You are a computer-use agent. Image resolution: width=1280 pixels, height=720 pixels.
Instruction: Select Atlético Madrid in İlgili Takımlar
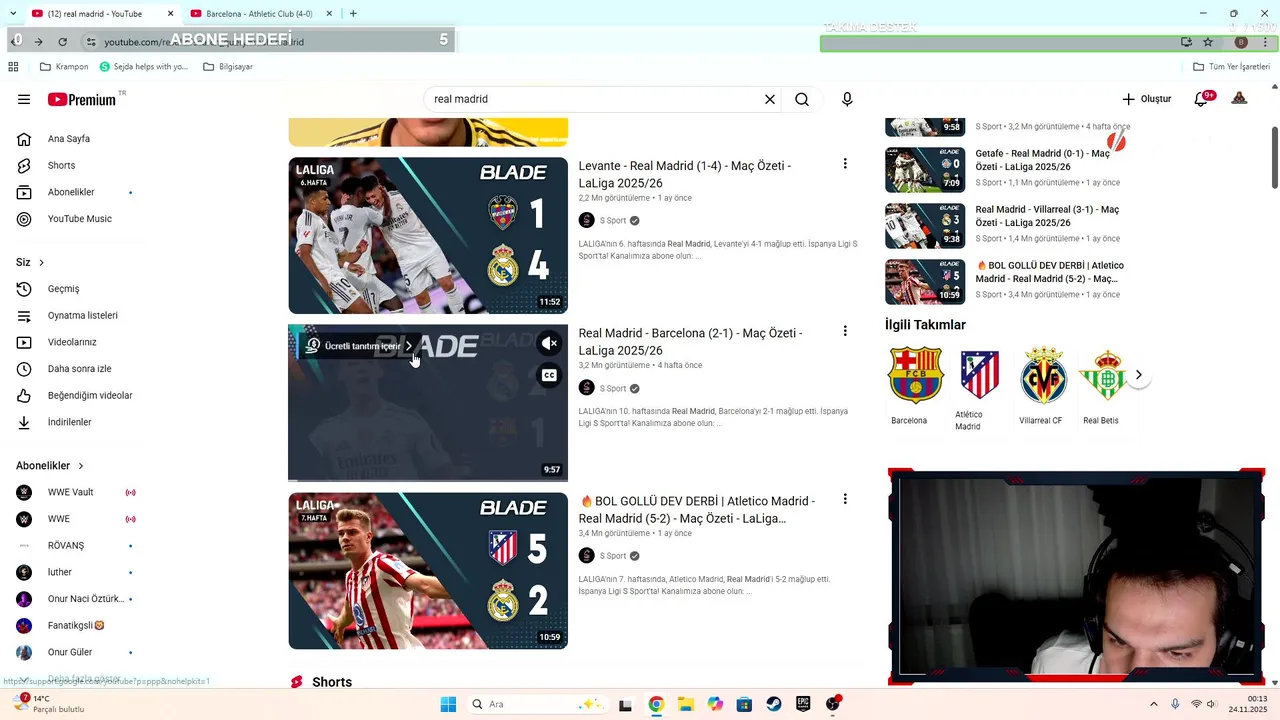[979, 390]
